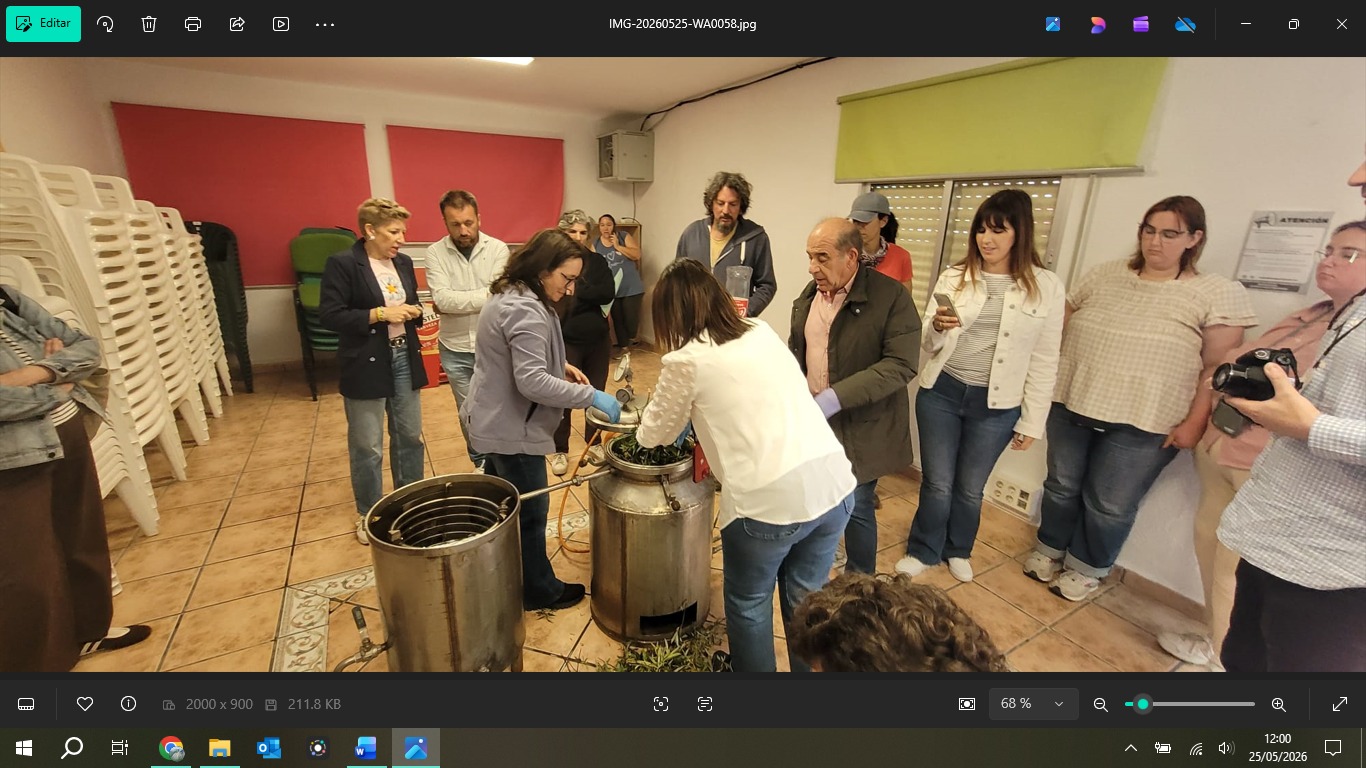
Task: Open Task View on the taskbar
Action: [120, 747]
